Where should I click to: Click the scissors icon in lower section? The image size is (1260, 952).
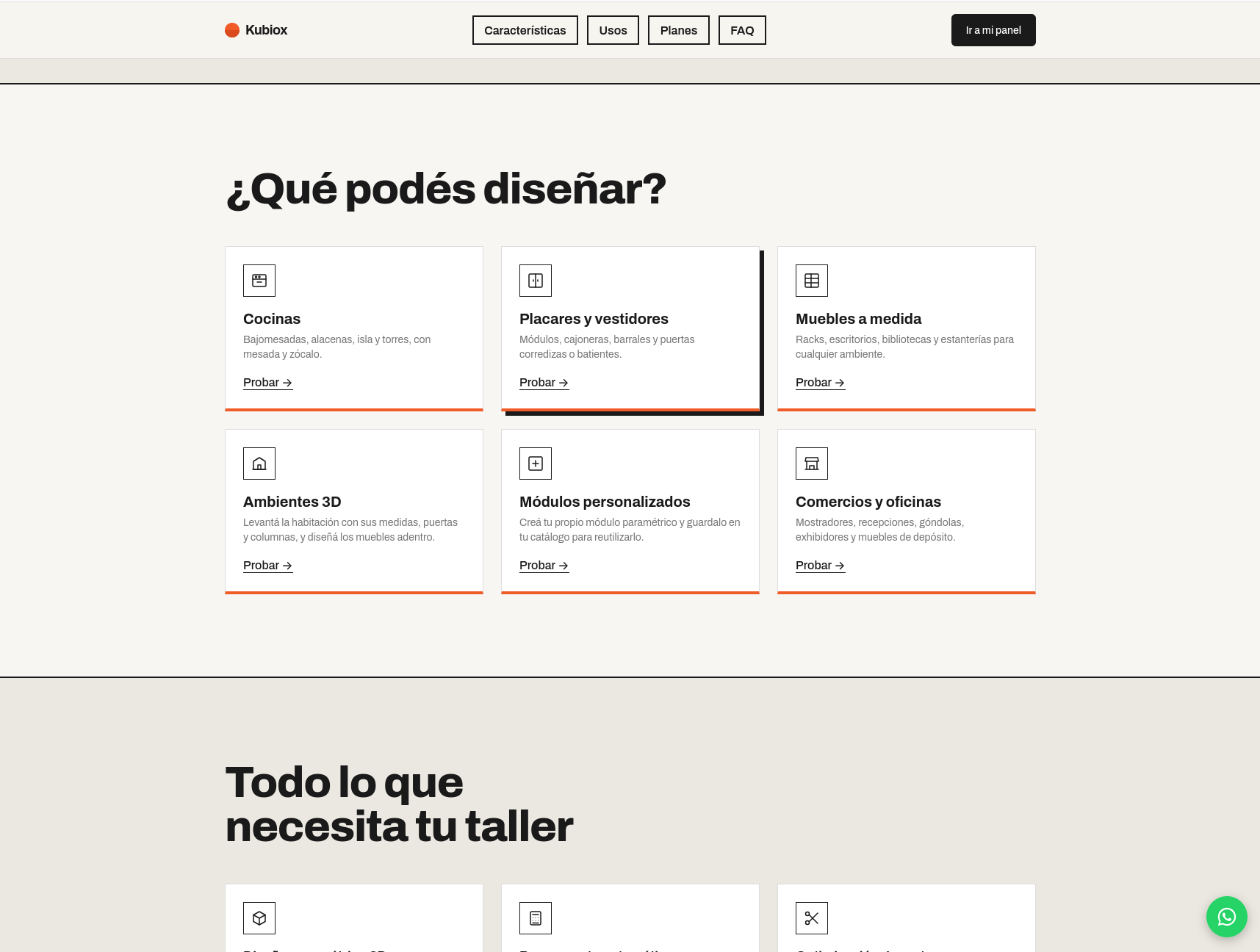pyautogui.click(x=812, y=918)
